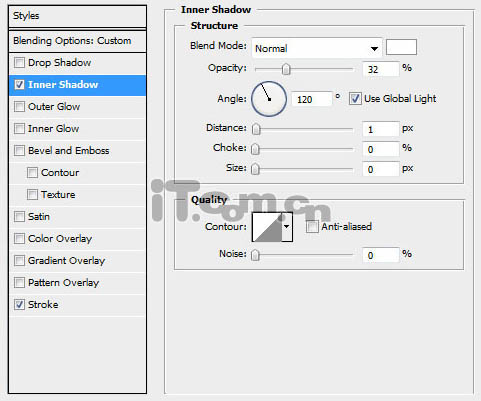Open Color Overlay settings row
481x401 pixels.
point(77,239)
